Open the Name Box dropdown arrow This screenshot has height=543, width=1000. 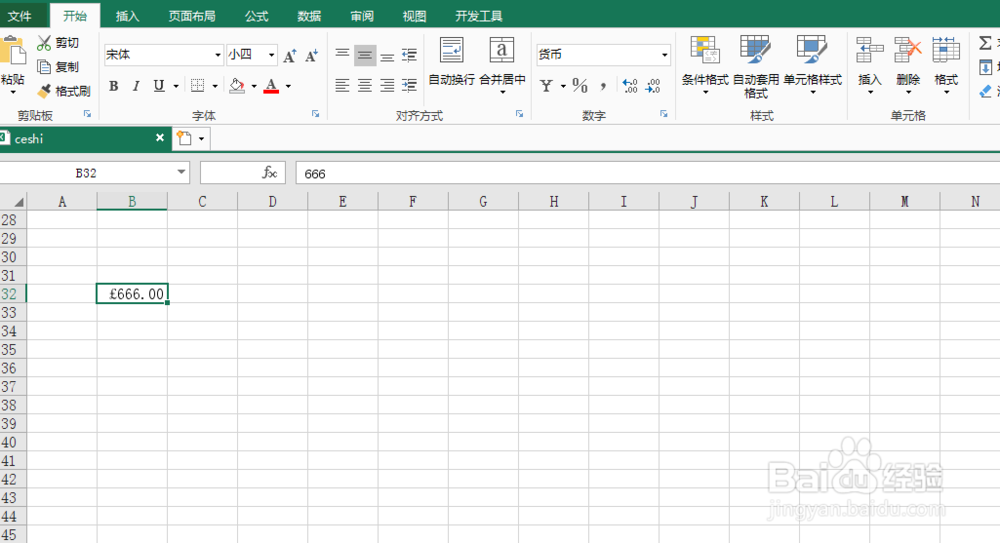click(181, 172)
